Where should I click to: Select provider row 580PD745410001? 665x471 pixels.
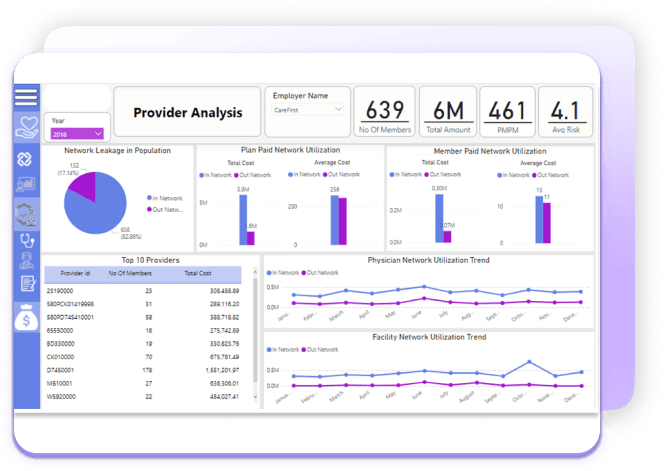(x=143, y=317)
